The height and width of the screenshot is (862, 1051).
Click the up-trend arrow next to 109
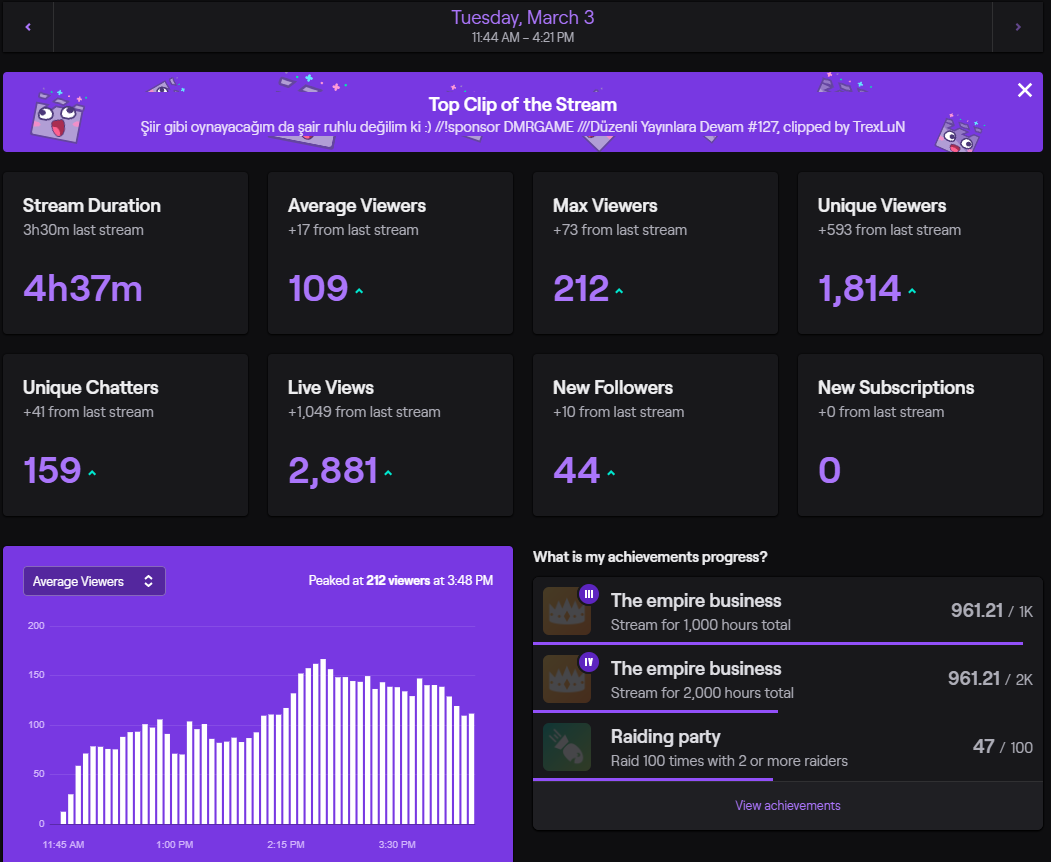tap(359, 291)
